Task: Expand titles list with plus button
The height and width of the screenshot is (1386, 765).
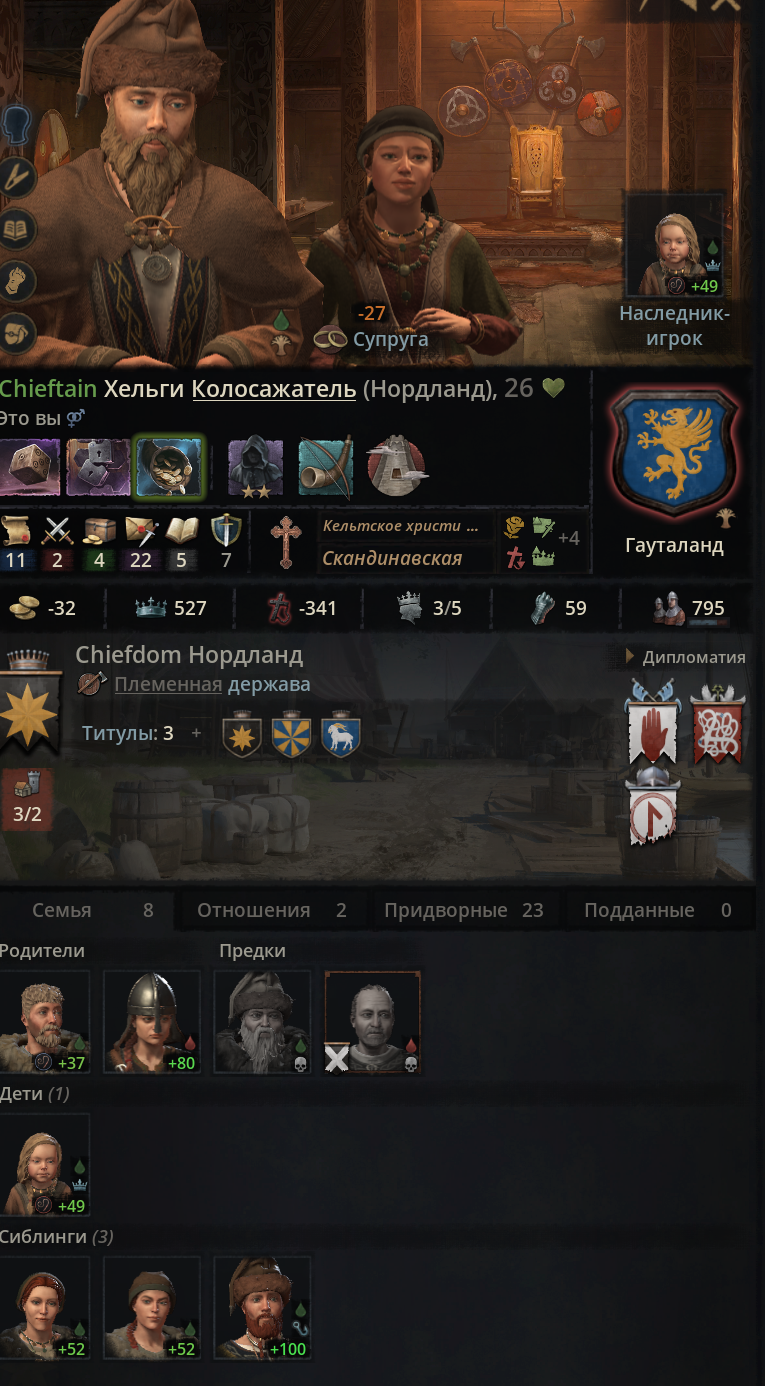Action: pos(196,733)
